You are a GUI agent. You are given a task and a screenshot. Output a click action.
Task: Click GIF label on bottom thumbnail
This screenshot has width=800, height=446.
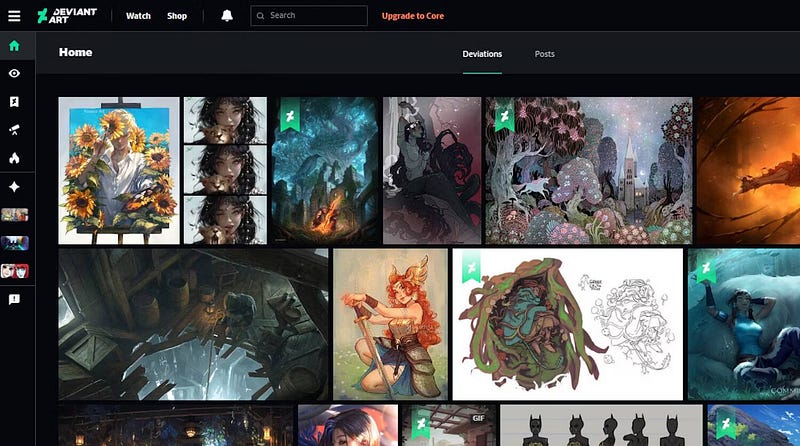pos(479,418)
